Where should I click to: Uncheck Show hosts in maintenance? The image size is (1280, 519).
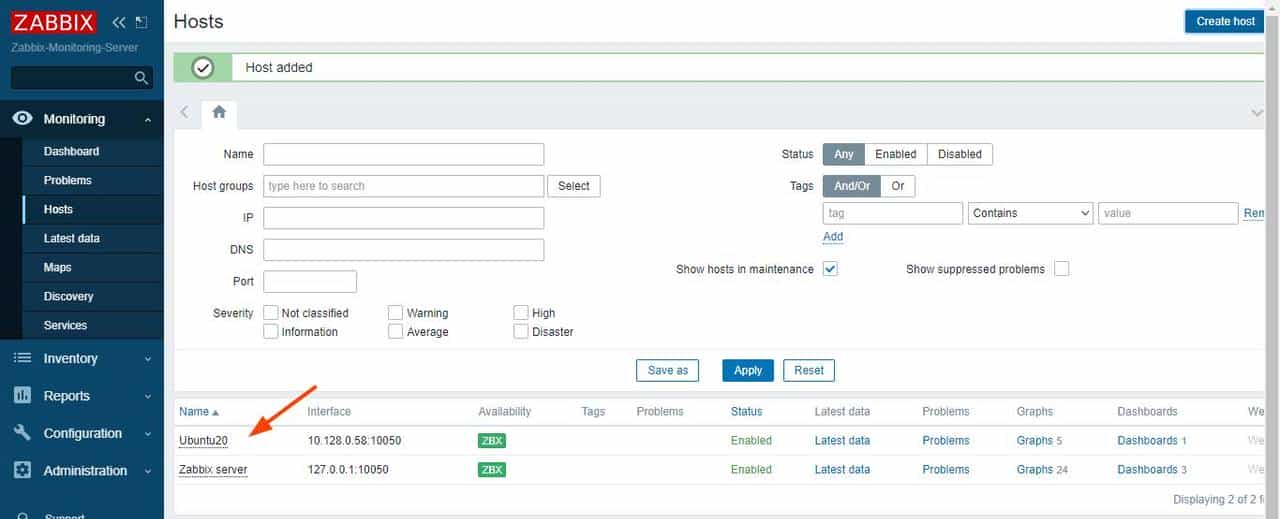coord(830,269)
